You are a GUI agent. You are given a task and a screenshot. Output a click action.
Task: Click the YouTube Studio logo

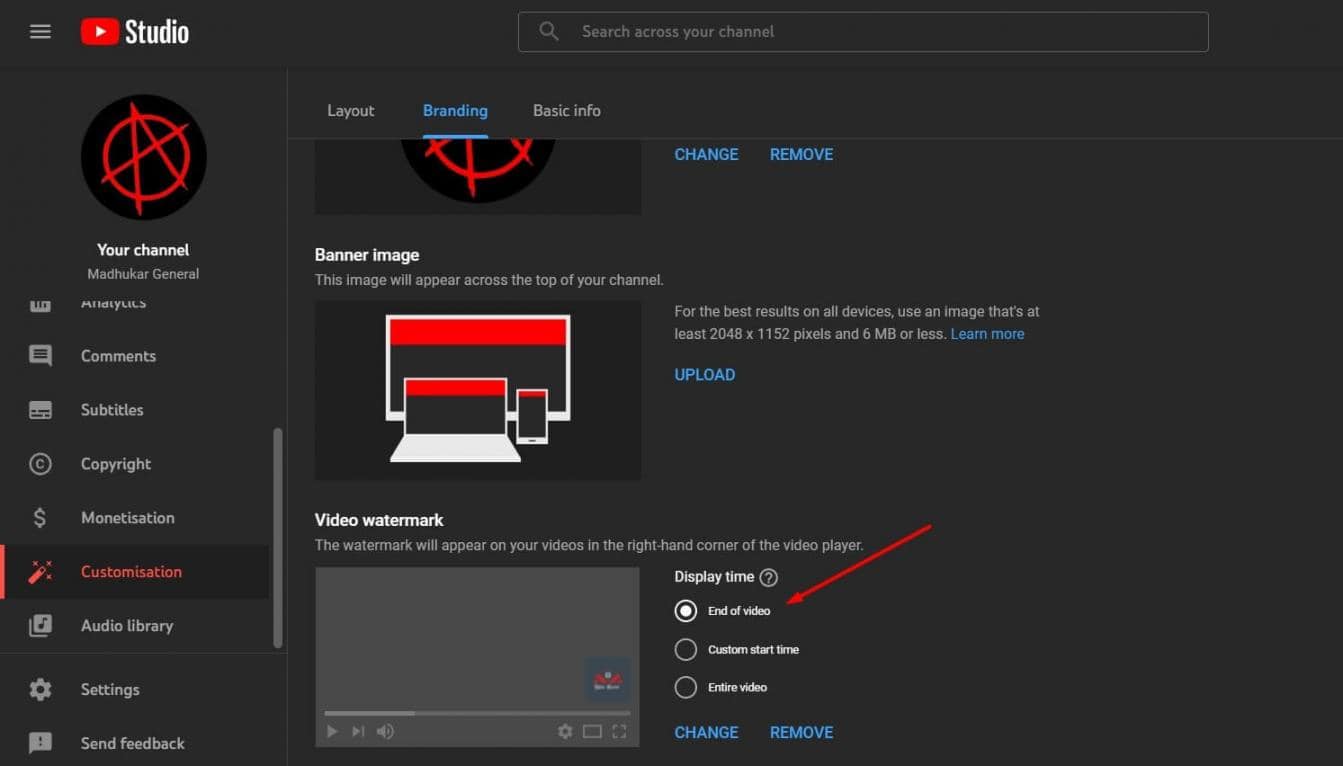coord(135,32)
